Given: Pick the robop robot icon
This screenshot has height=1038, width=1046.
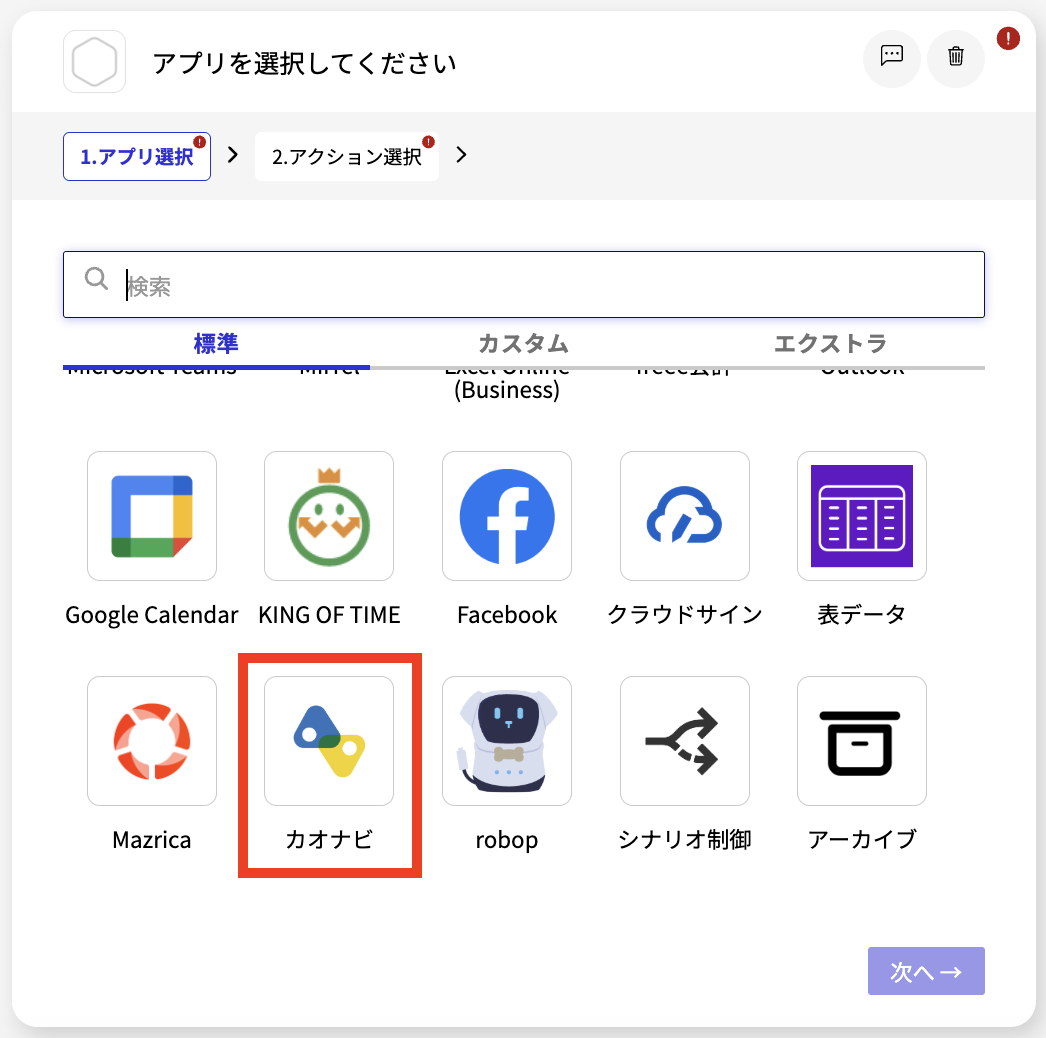Looking at the screenshot, I should 507,741.
